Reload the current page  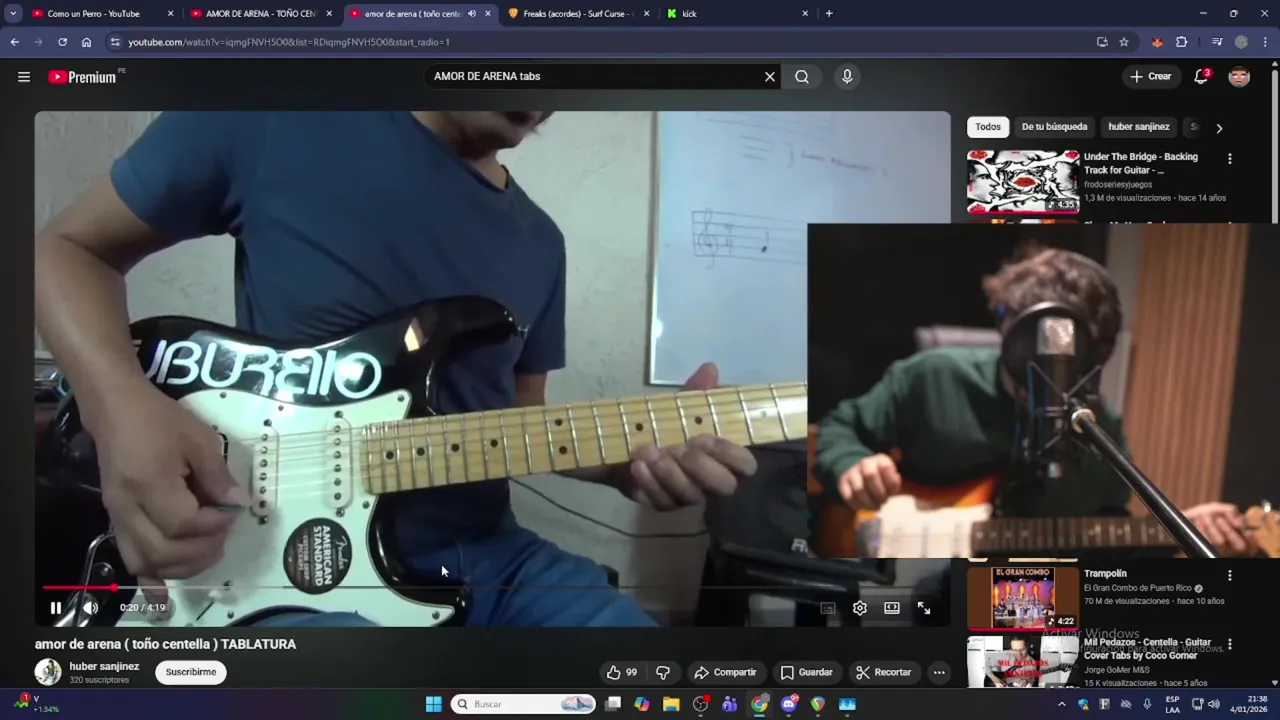pyautogui.click(x=62, y=42)
